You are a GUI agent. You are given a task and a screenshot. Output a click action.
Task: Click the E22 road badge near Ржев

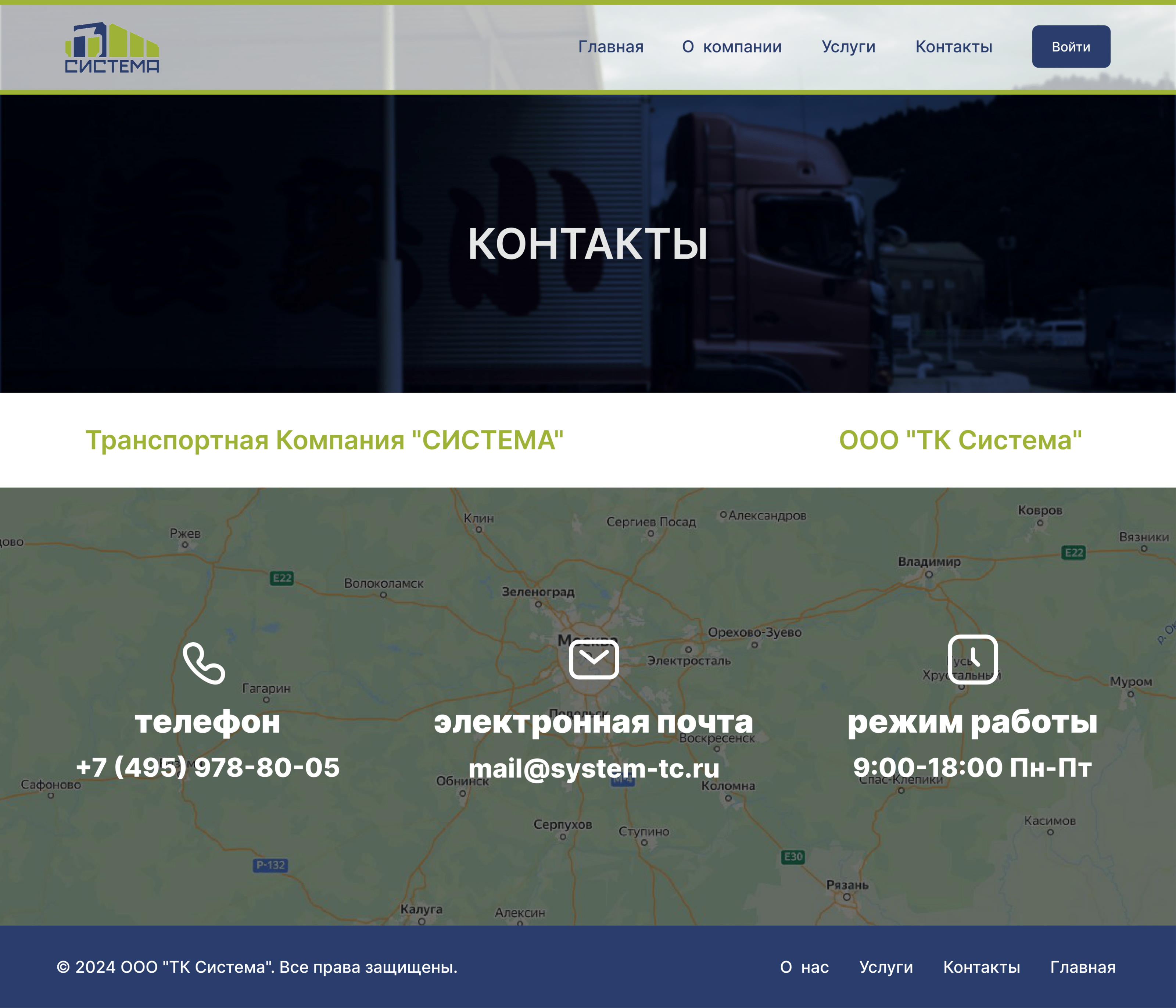pyautogui.click(x=282, y=578)
